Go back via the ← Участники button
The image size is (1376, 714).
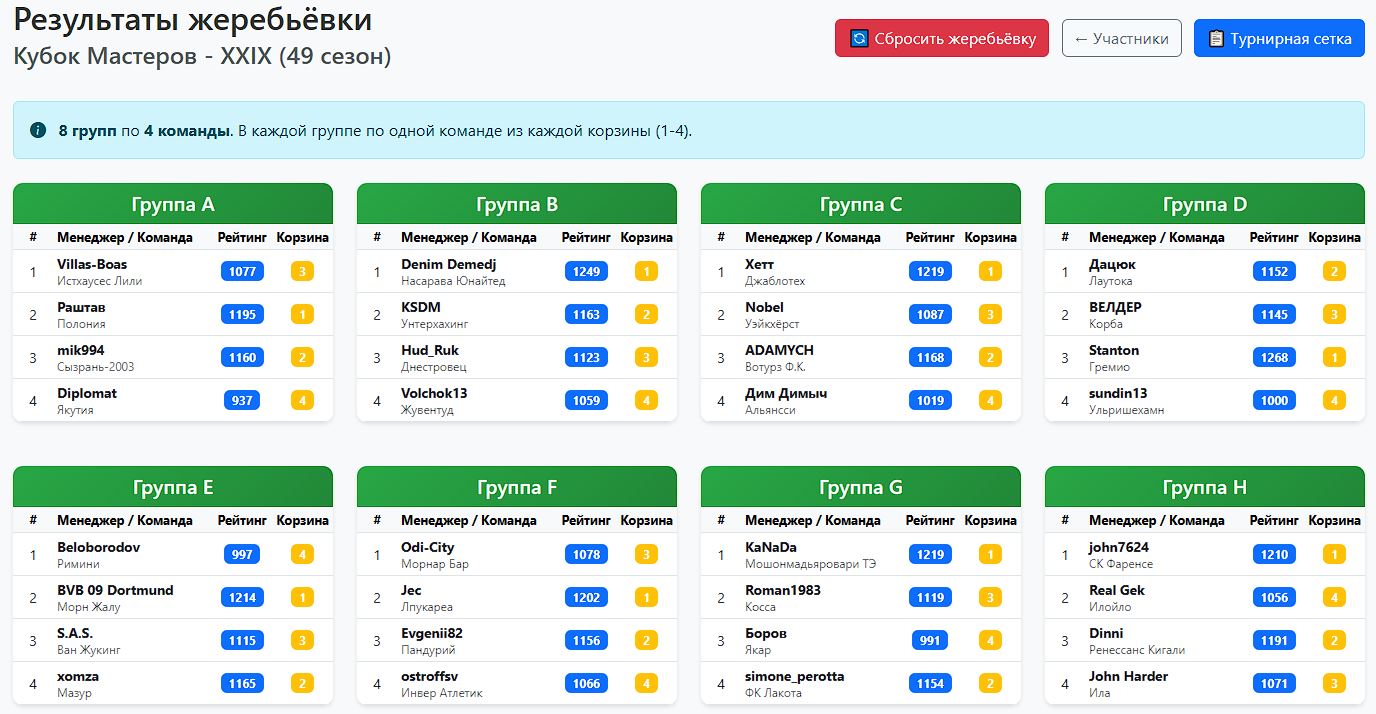tap(1121, 39)
